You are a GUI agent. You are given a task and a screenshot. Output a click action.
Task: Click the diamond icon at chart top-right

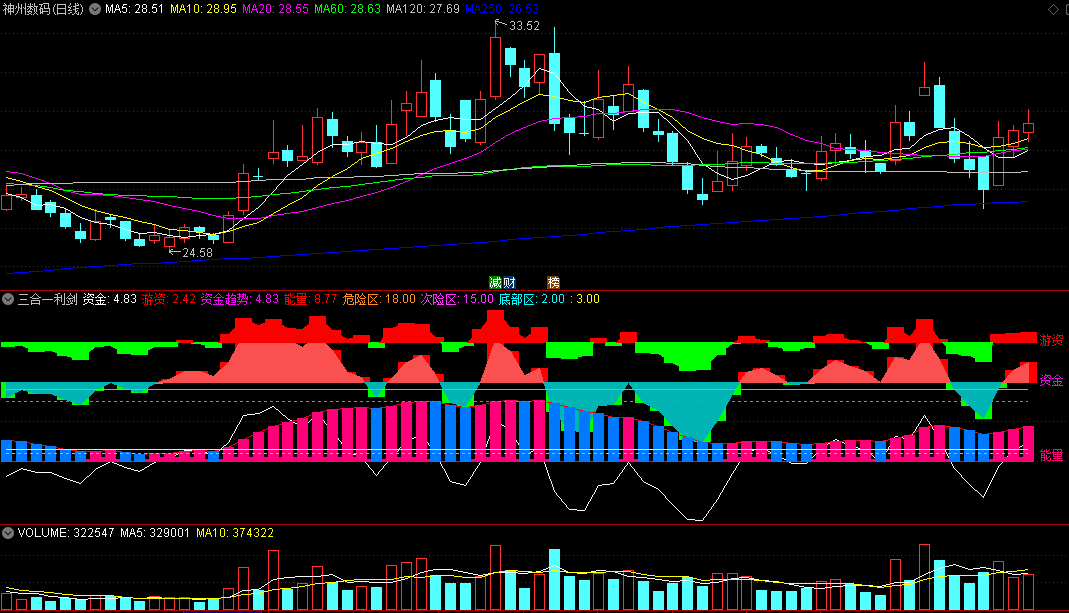(x=1053, y=9)
